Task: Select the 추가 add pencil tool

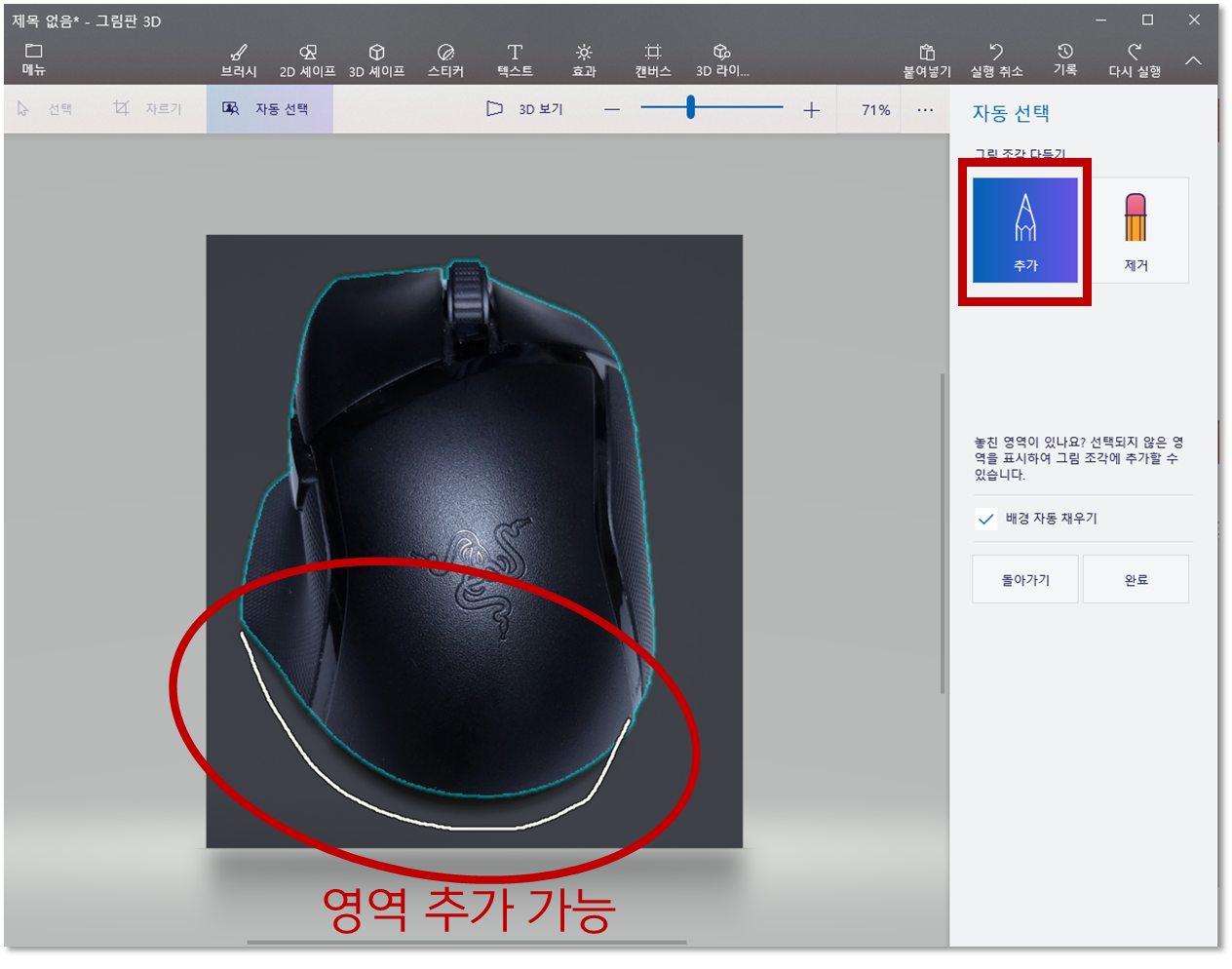Action: tap(1025, 230)
